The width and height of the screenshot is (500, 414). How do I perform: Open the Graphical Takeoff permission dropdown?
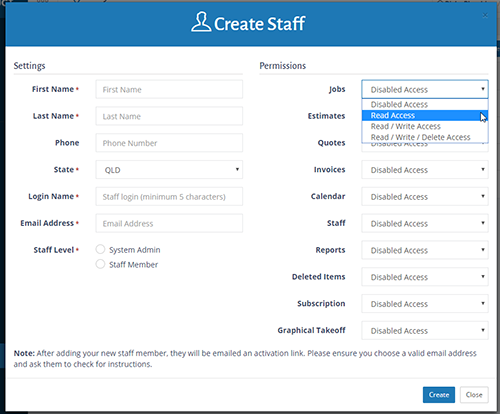tap(425, 330)
